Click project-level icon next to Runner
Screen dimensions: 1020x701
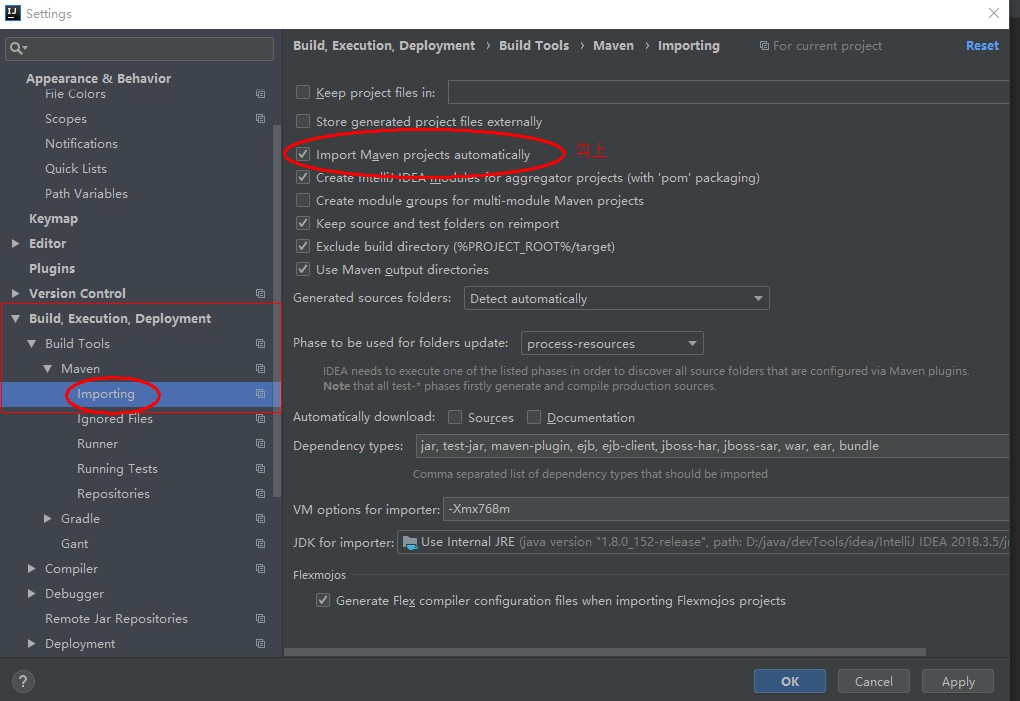(260, 443)
